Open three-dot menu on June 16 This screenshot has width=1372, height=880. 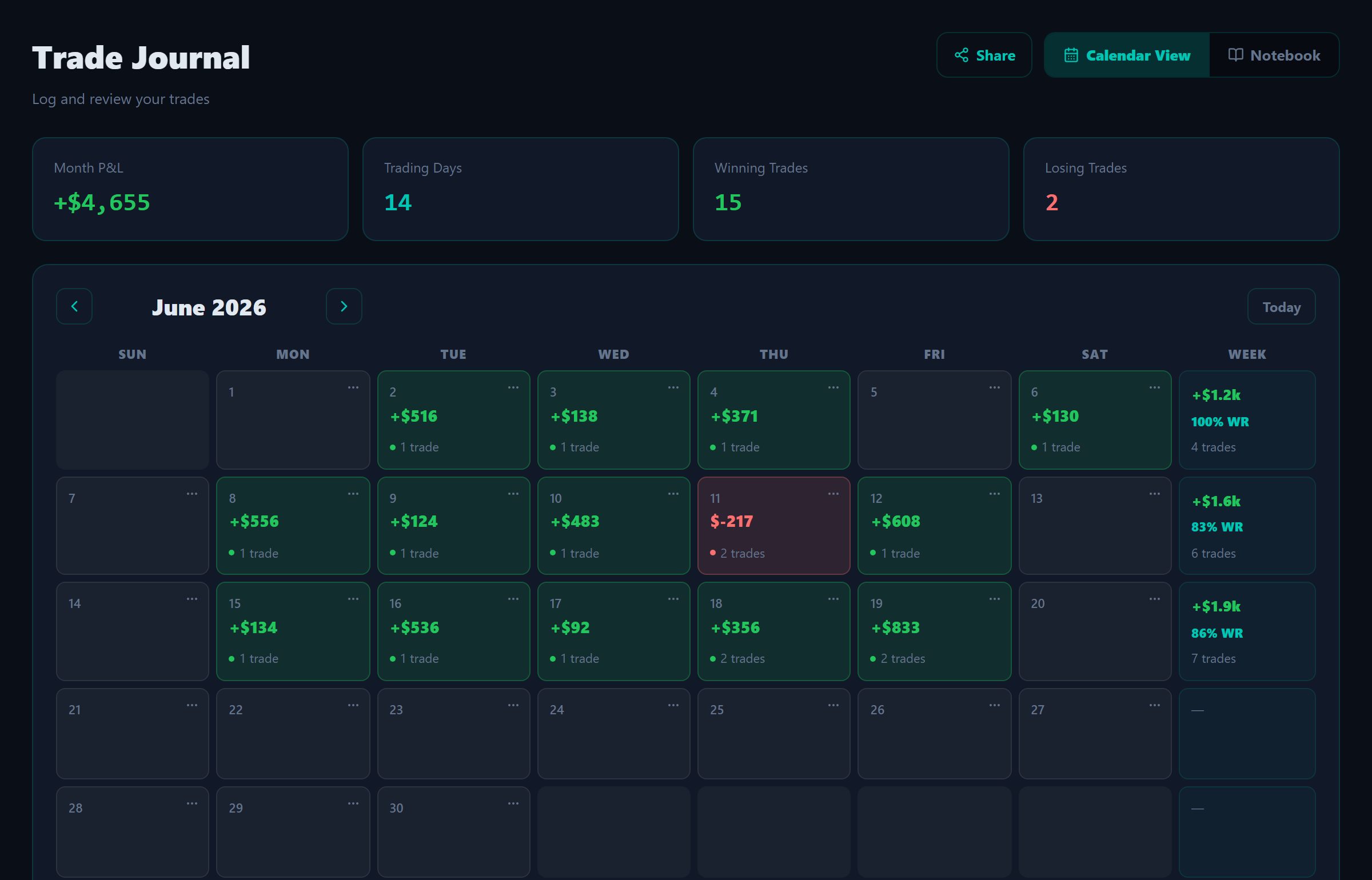[513, 599]
